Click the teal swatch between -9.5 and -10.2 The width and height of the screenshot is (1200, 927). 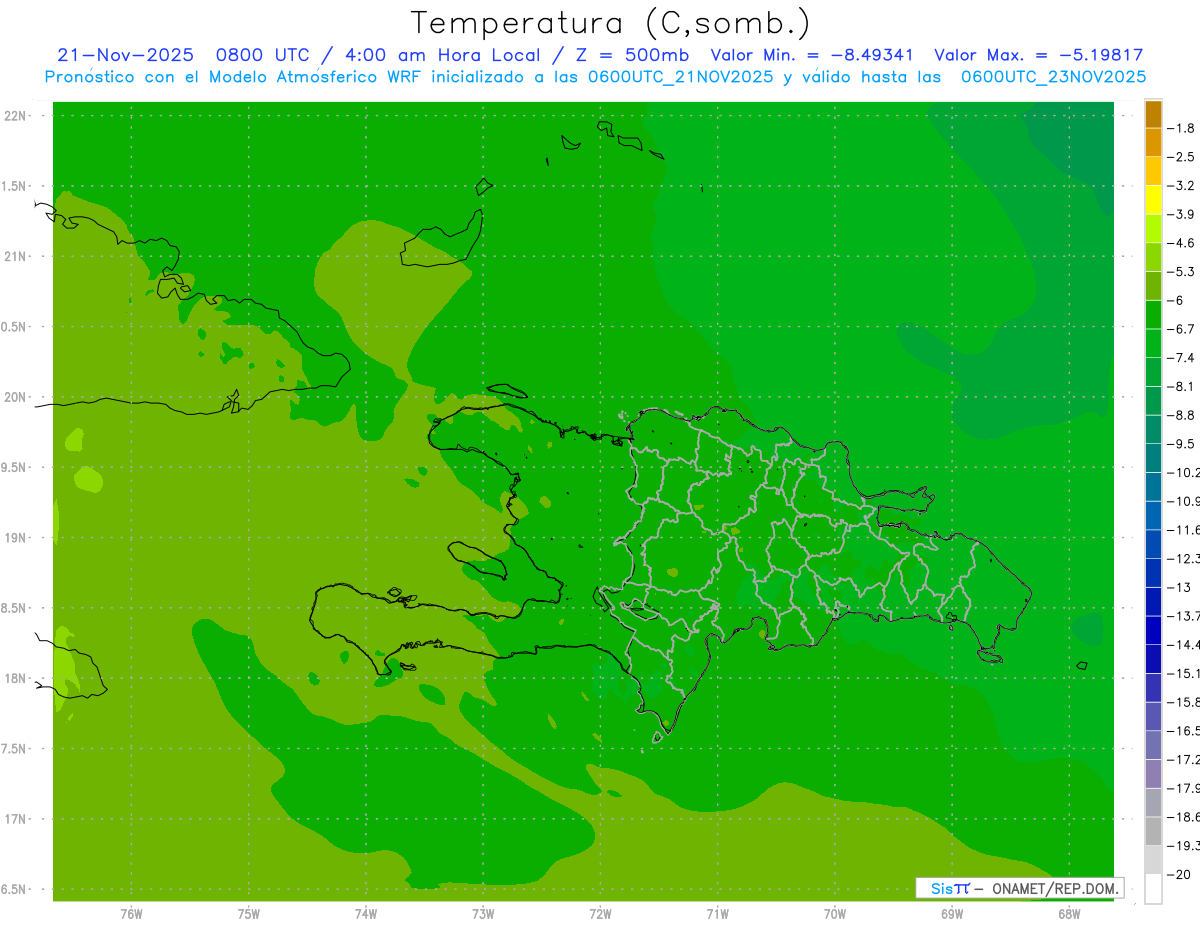pos(1153,458)
